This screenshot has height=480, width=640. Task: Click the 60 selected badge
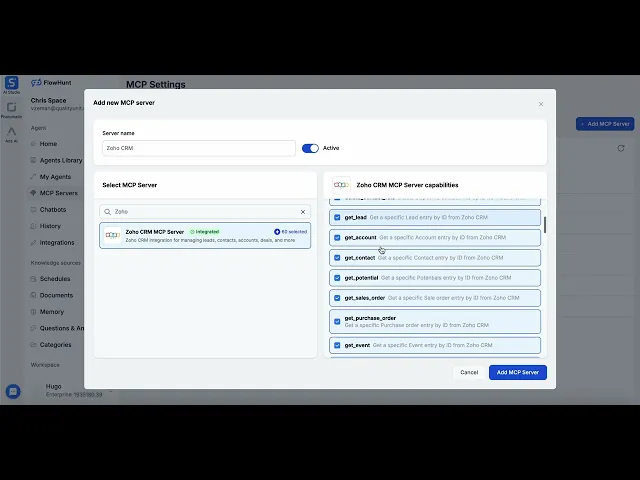(x=291, y=232)
